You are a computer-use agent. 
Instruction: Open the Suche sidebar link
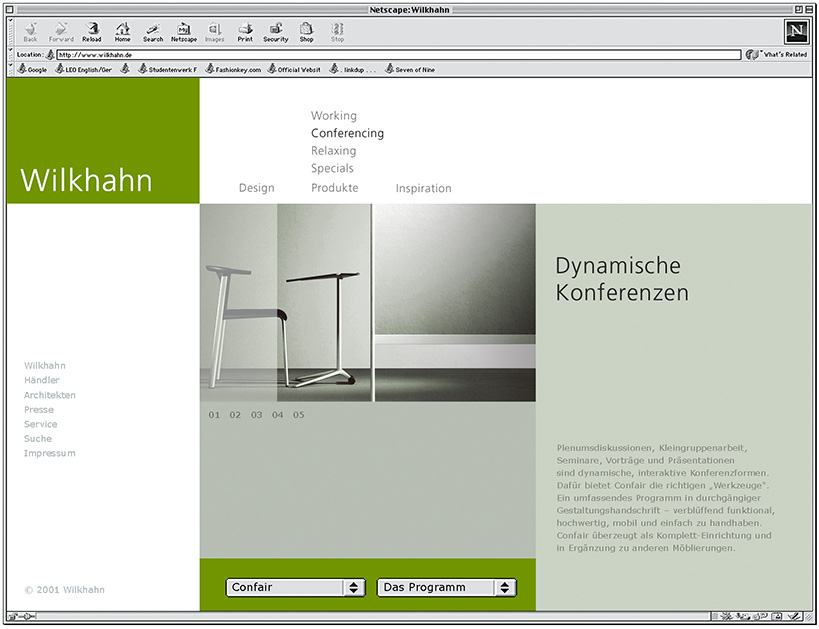(x=38, y=439)
